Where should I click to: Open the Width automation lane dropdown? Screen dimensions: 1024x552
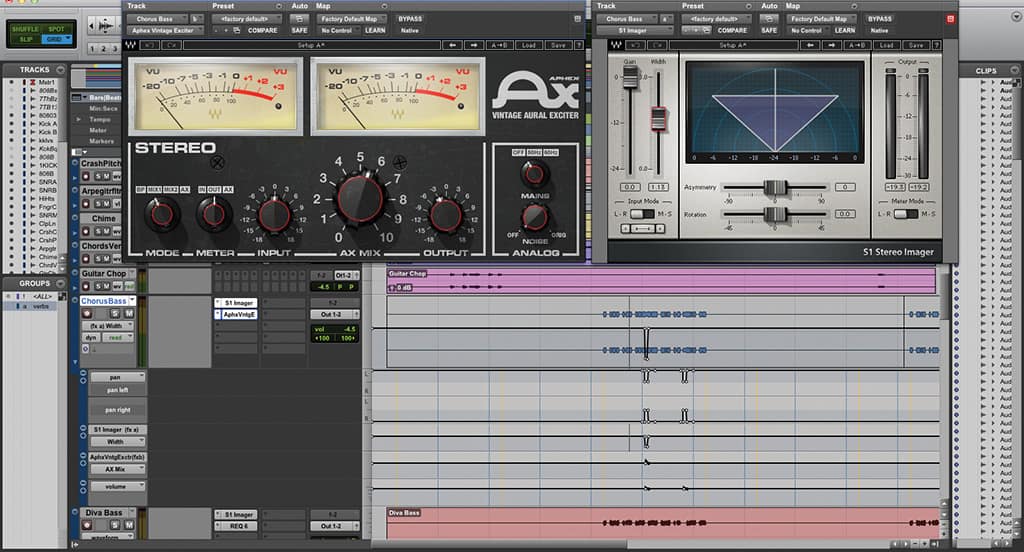[x=118, y=442]
